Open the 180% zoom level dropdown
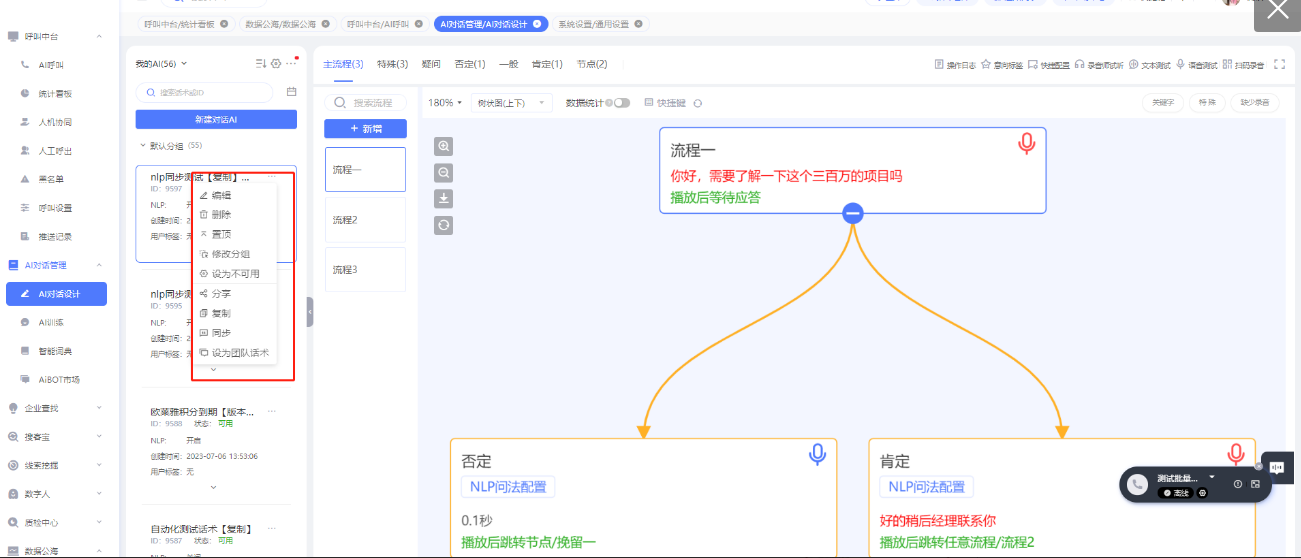This screenshot has width=1301, height=558. [x=444, y=103]
